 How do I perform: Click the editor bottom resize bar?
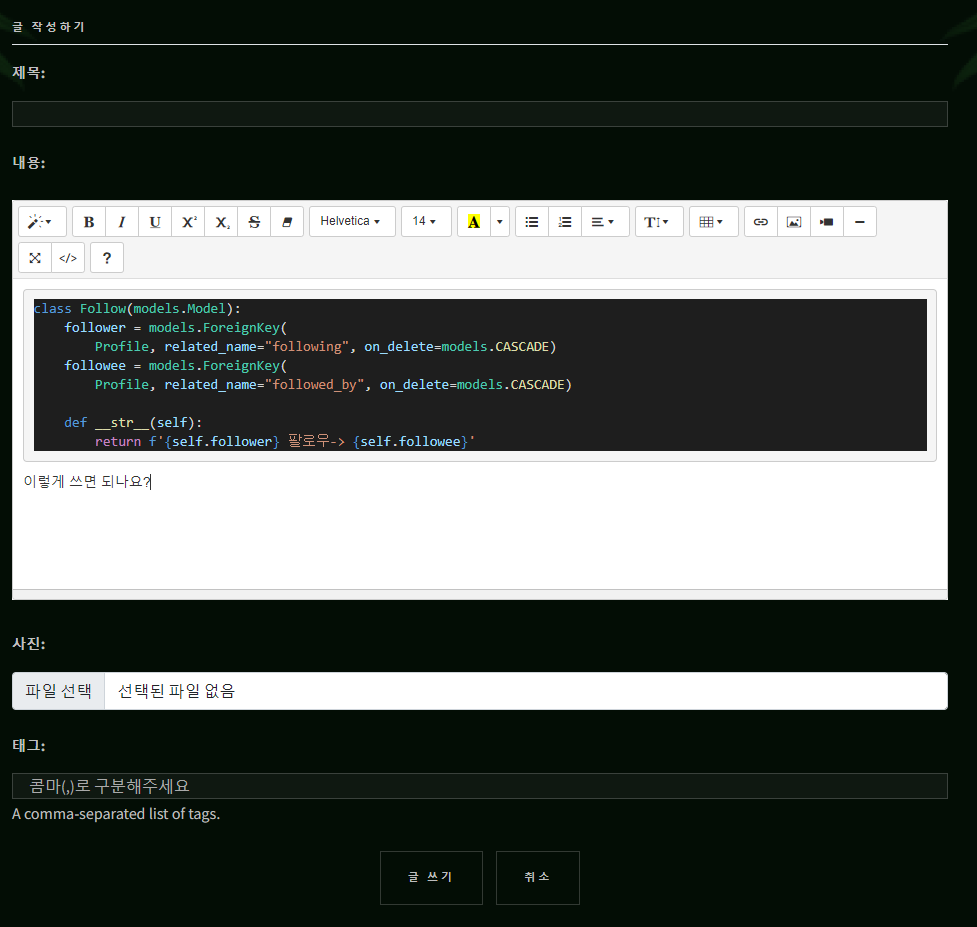[x=480, y=594]
